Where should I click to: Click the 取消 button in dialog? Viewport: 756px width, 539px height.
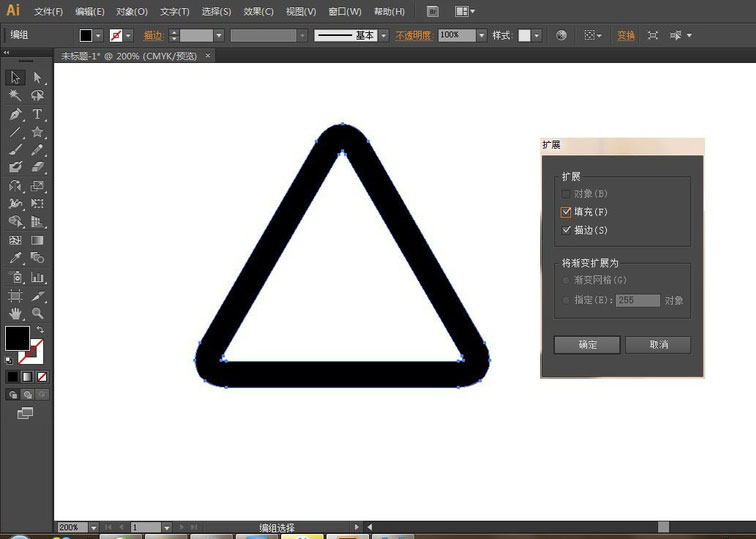click(658, 345)
